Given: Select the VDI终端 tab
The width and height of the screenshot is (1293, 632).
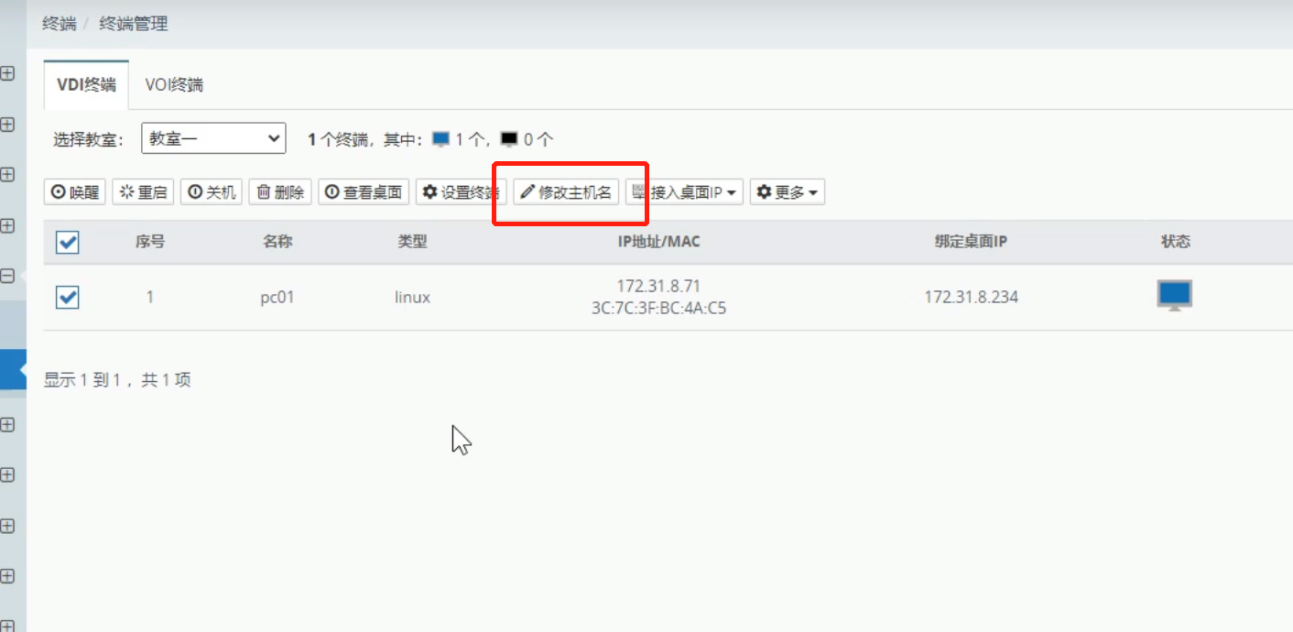Looking at the screenshot, I should coord(86,85).
